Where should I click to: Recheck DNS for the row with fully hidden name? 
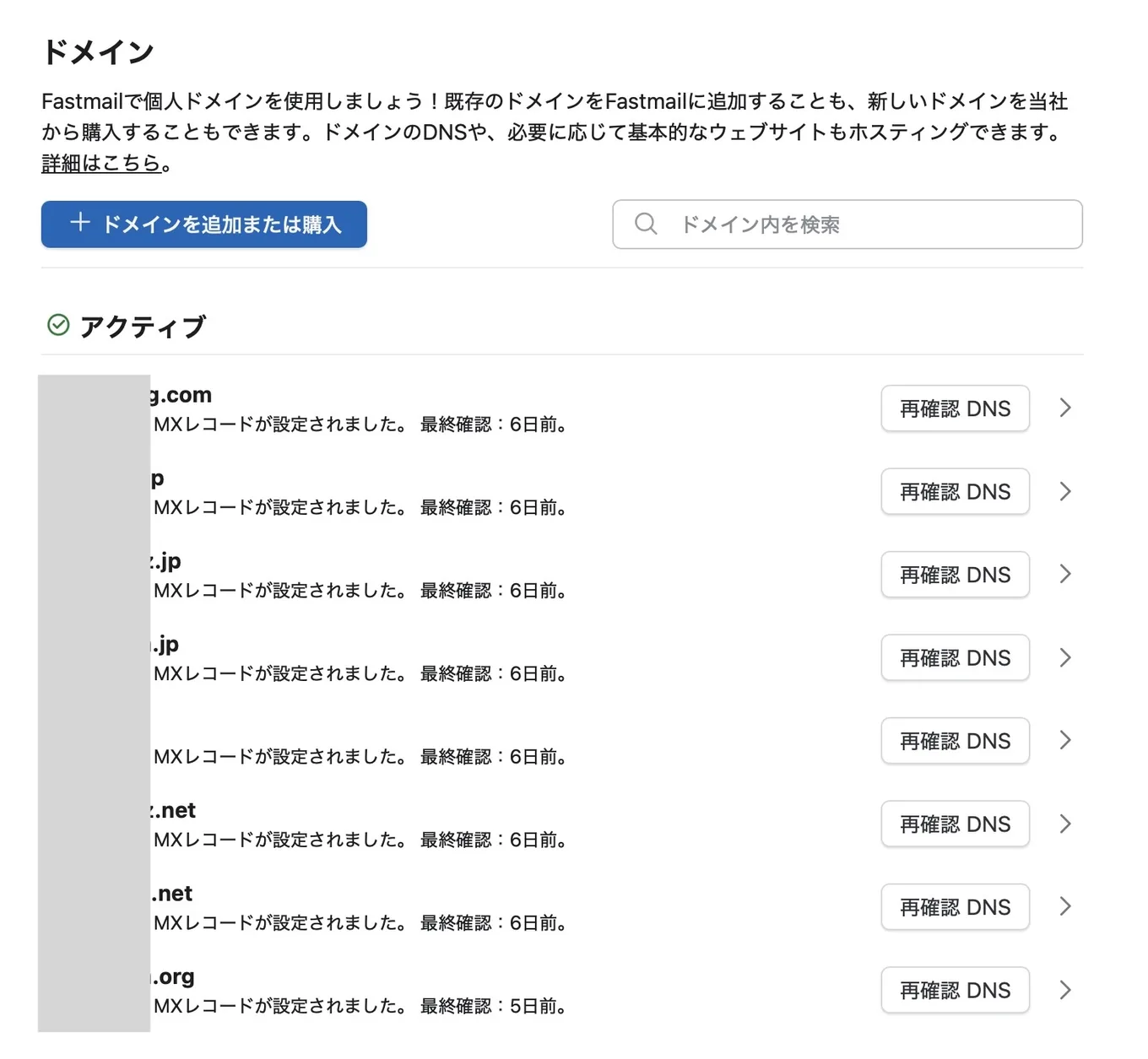coord(955,741)
